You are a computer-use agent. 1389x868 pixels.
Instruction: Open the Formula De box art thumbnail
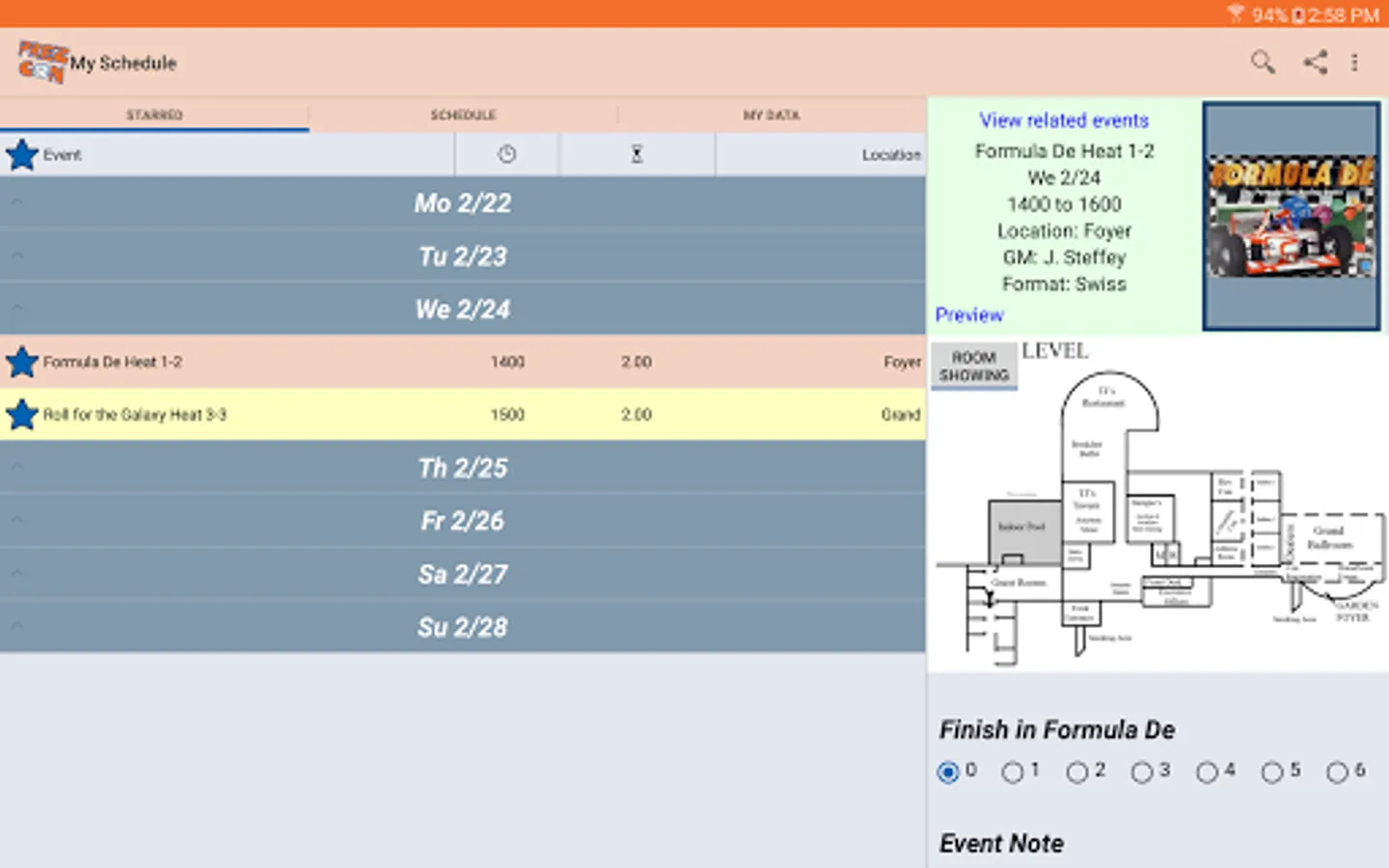1292,216
